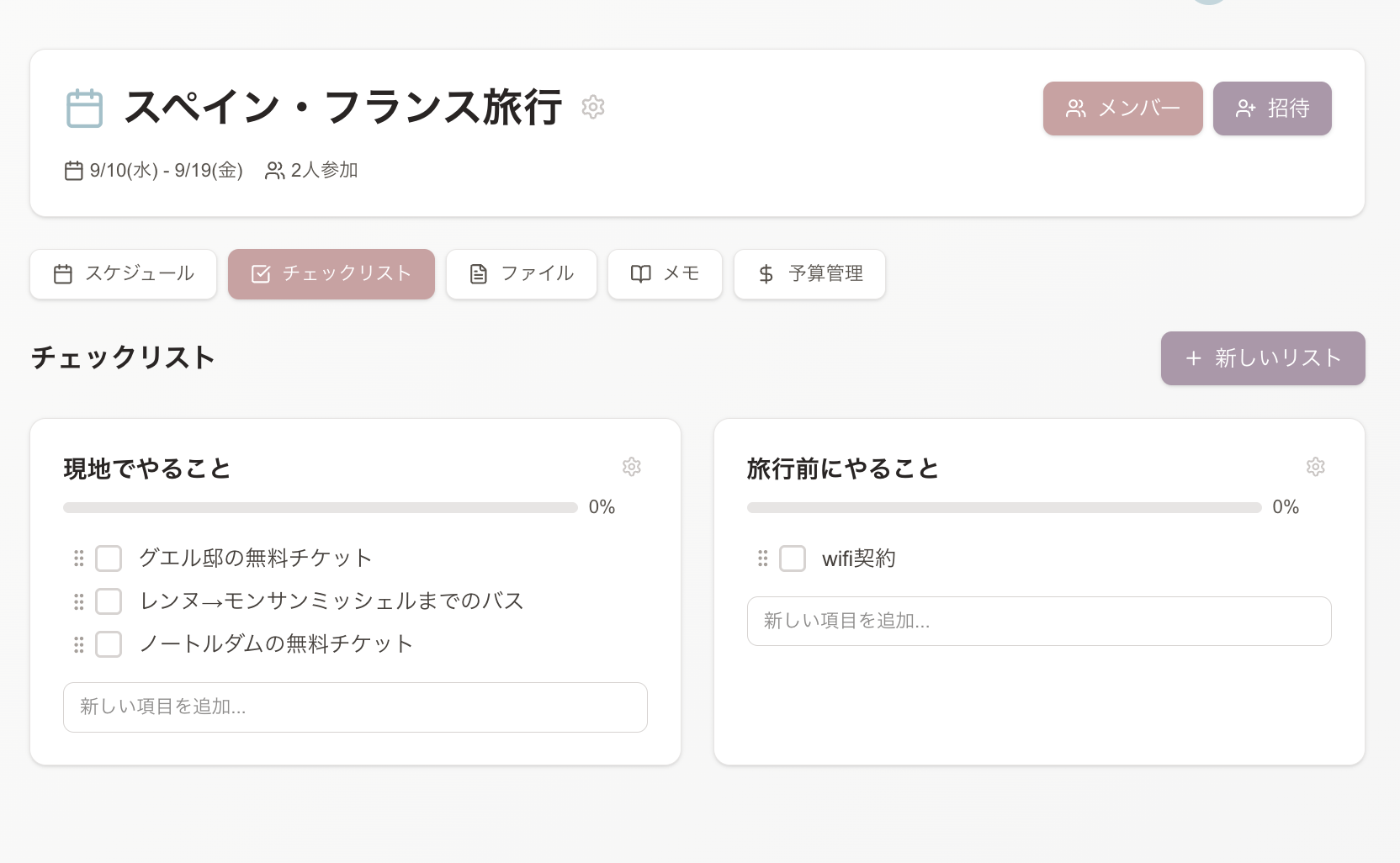Click the 2人参加 participants text
1400x863 pixels.
324,171
